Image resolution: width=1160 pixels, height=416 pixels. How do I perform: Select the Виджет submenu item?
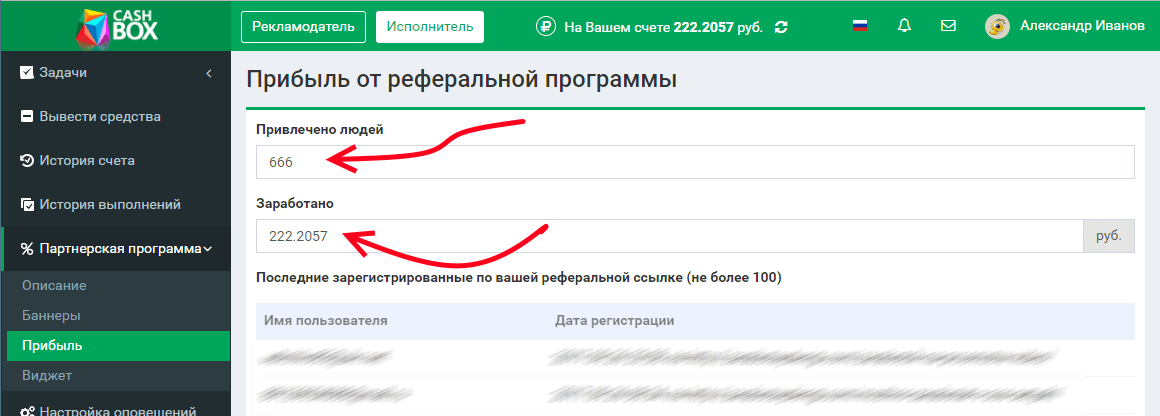click(46, 375)
